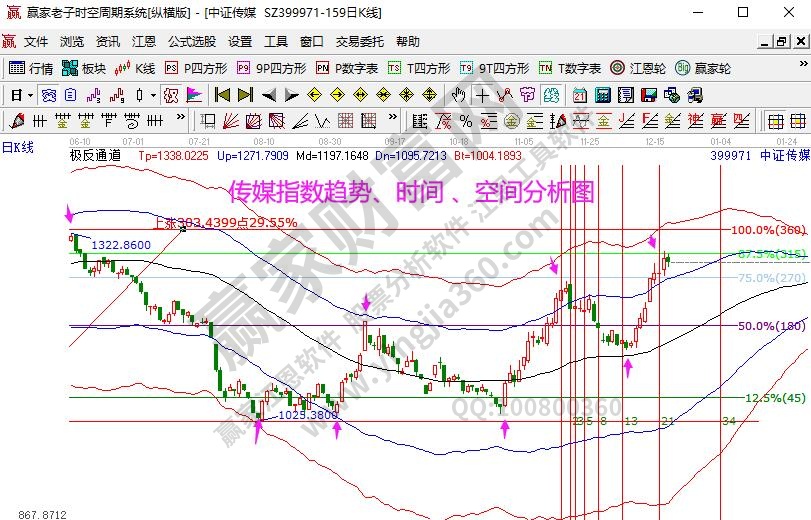Open the 赢家轮 wheel tool
Image resolution: width=811 pixels, height=520 pixels.
pos(703,69)
